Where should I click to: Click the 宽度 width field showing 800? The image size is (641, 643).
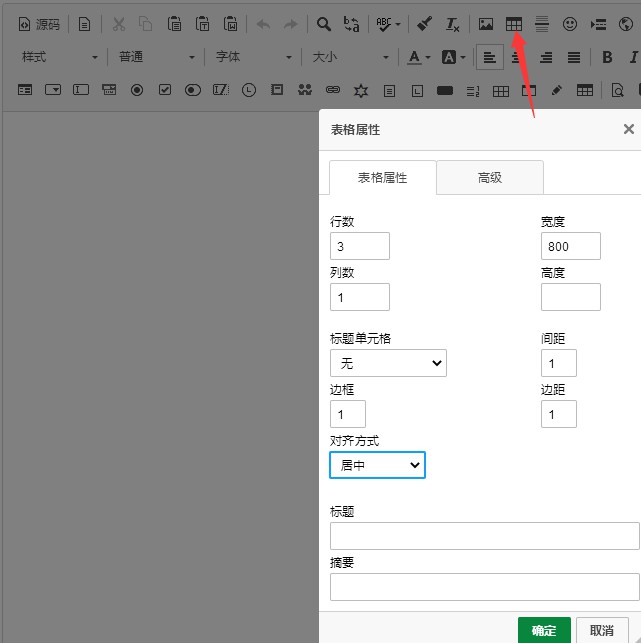coord(570,246)
